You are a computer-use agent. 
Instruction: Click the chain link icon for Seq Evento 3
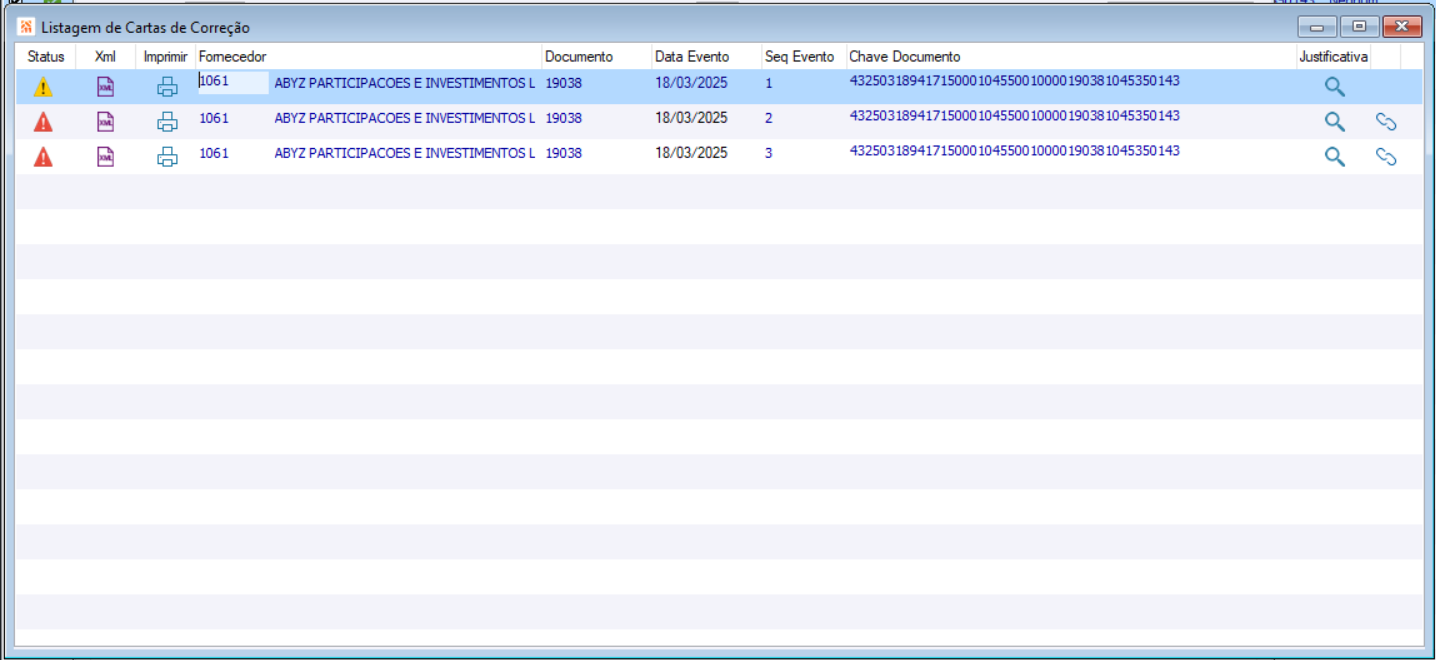[1386, 157]
